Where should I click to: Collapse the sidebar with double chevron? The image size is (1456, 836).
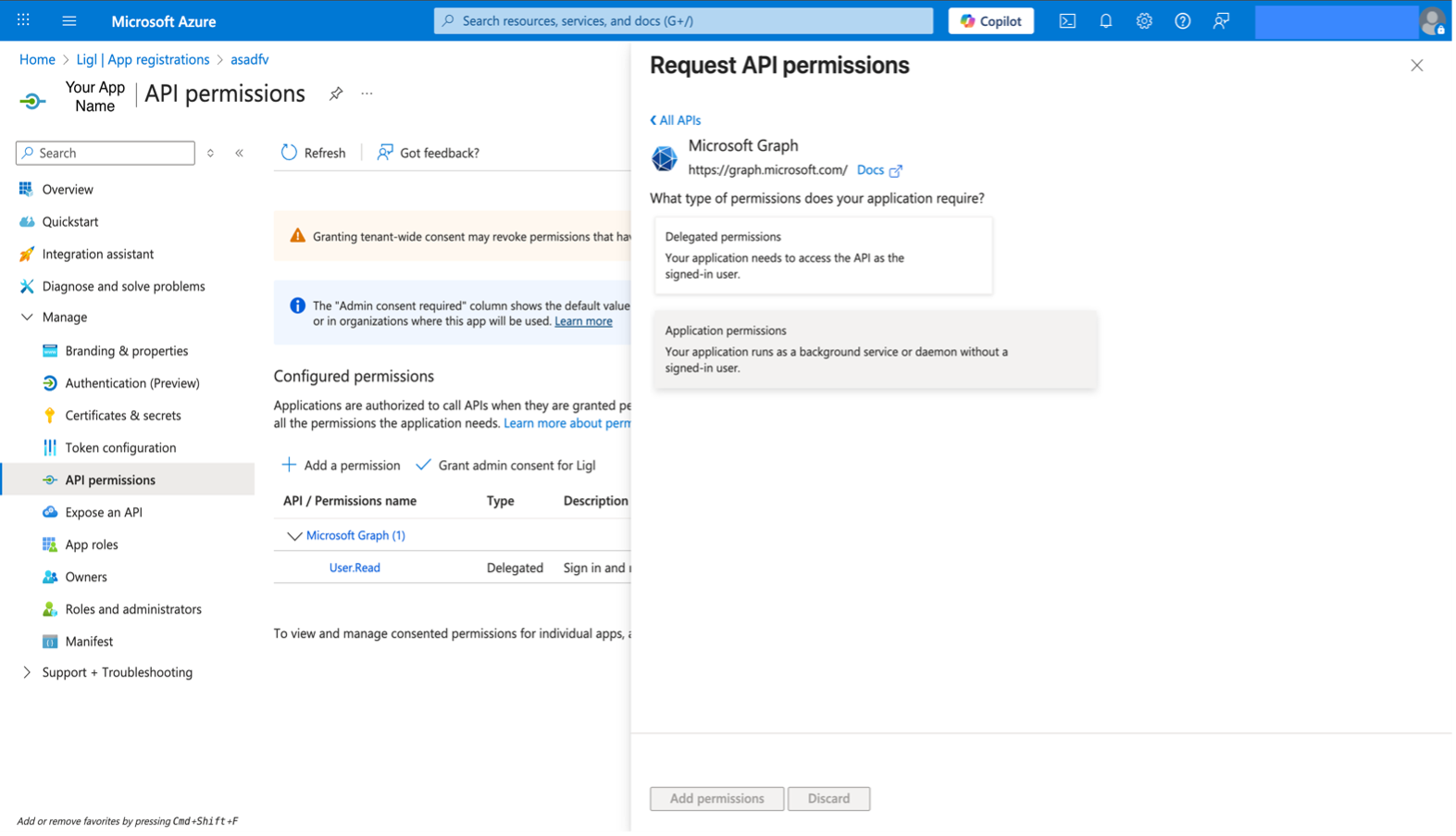pos(240,154)
